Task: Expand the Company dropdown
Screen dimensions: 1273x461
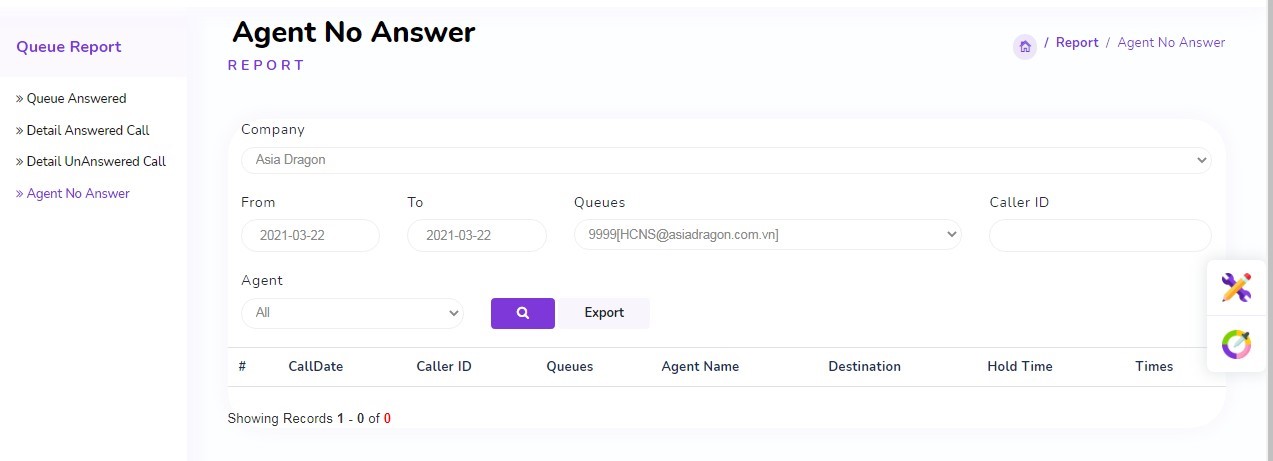Action: pos(725,160)
